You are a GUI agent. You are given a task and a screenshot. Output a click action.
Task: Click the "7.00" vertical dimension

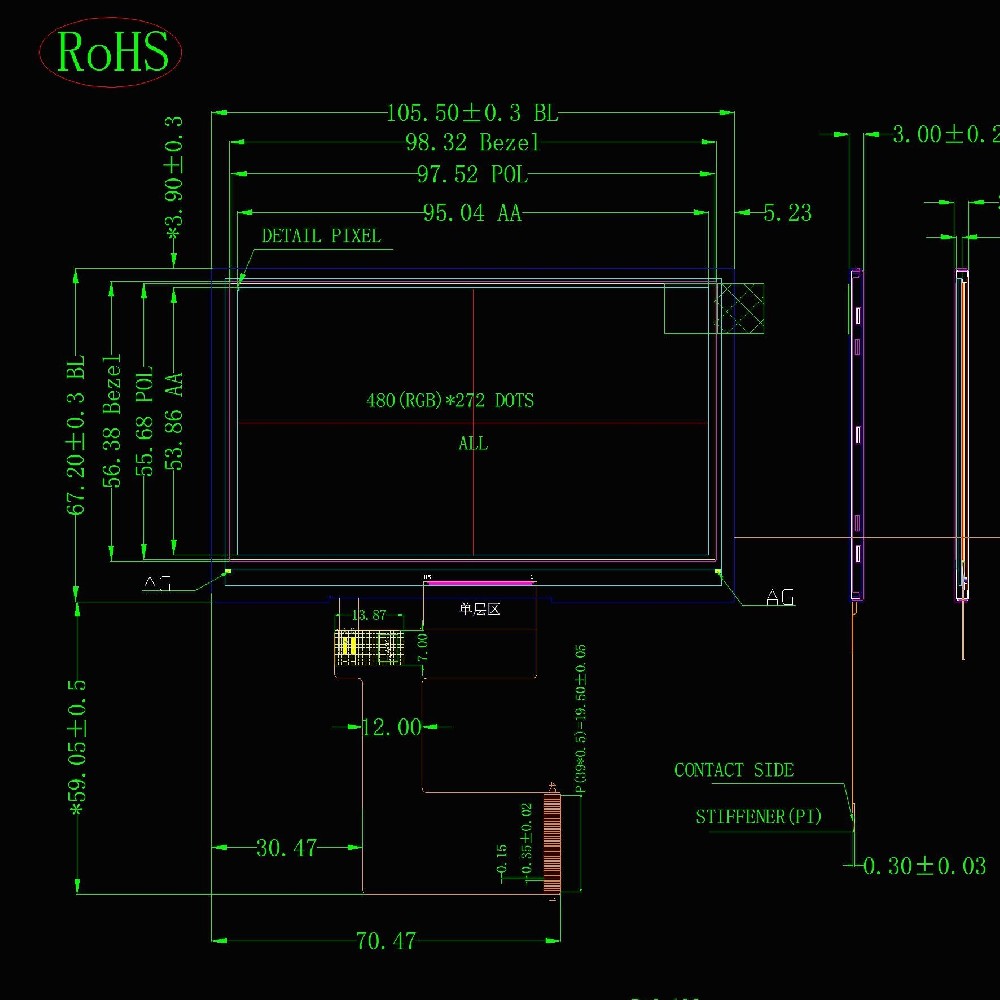point(422,647)
